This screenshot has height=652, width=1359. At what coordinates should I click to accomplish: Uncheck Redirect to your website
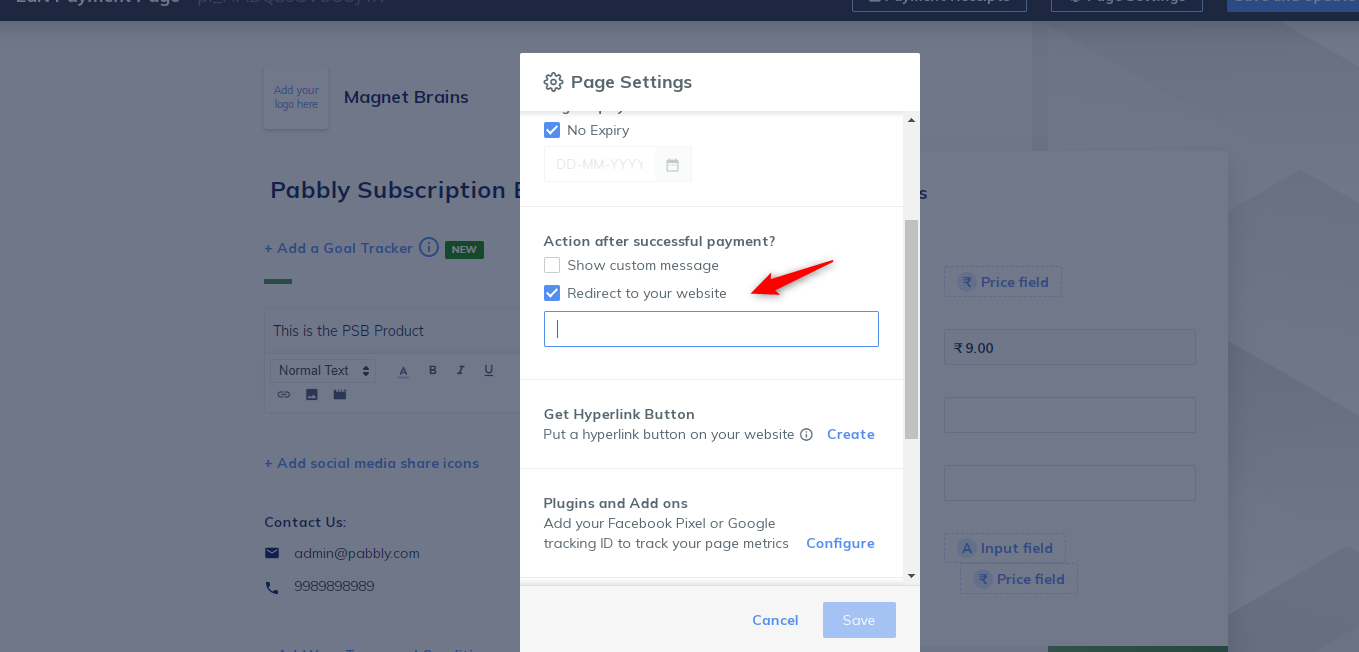[x=552, y=293]
